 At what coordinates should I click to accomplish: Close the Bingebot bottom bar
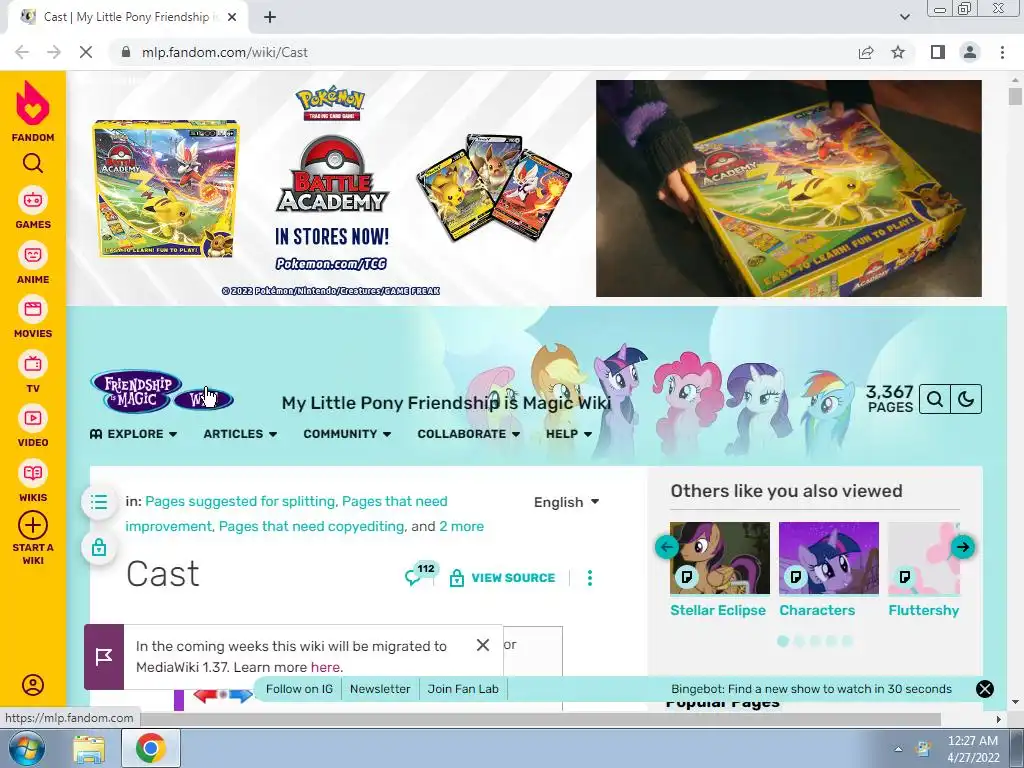click(x=985, y=689)
